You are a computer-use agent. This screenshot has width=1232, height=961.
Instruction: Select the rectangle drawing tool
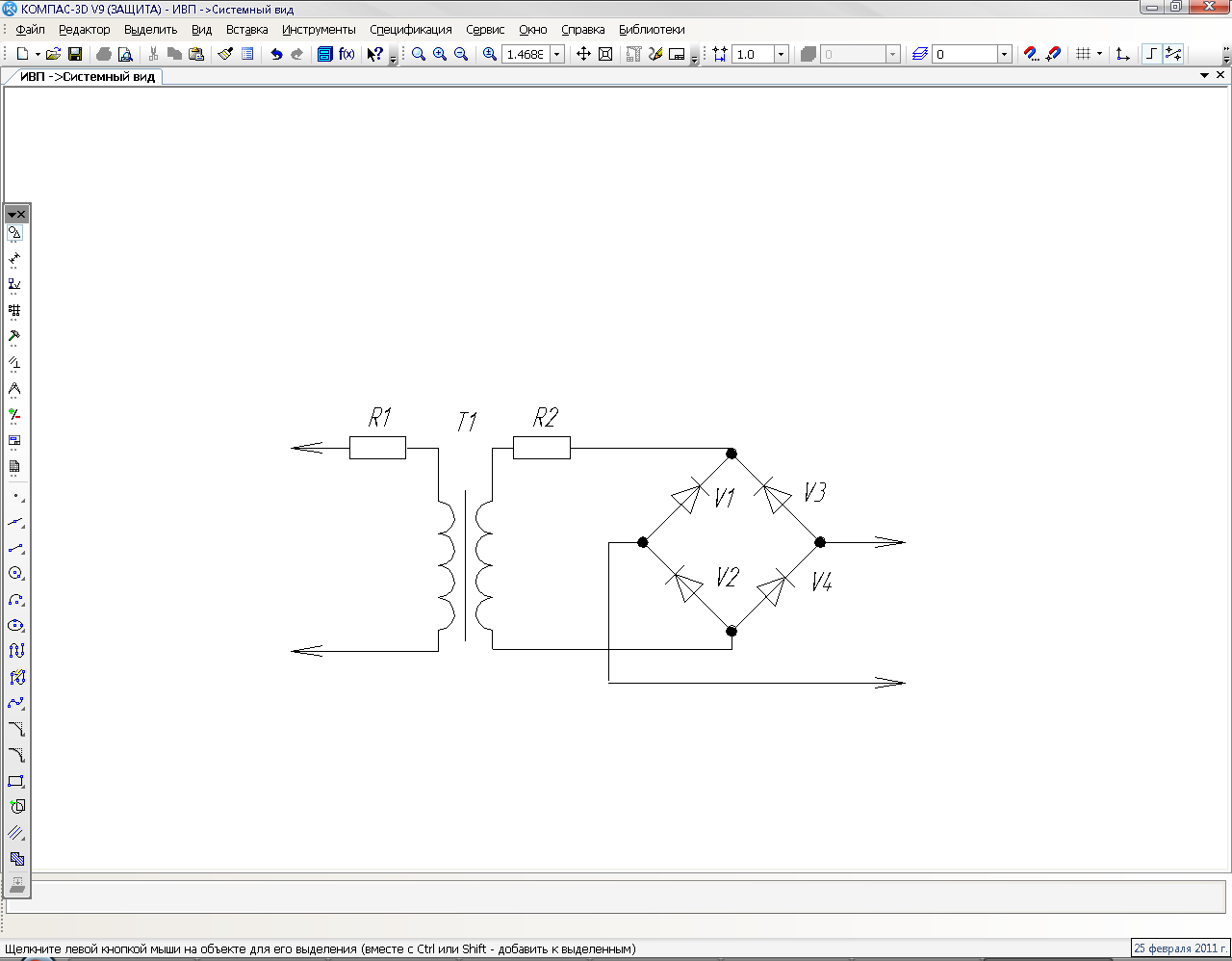point(15,782)
